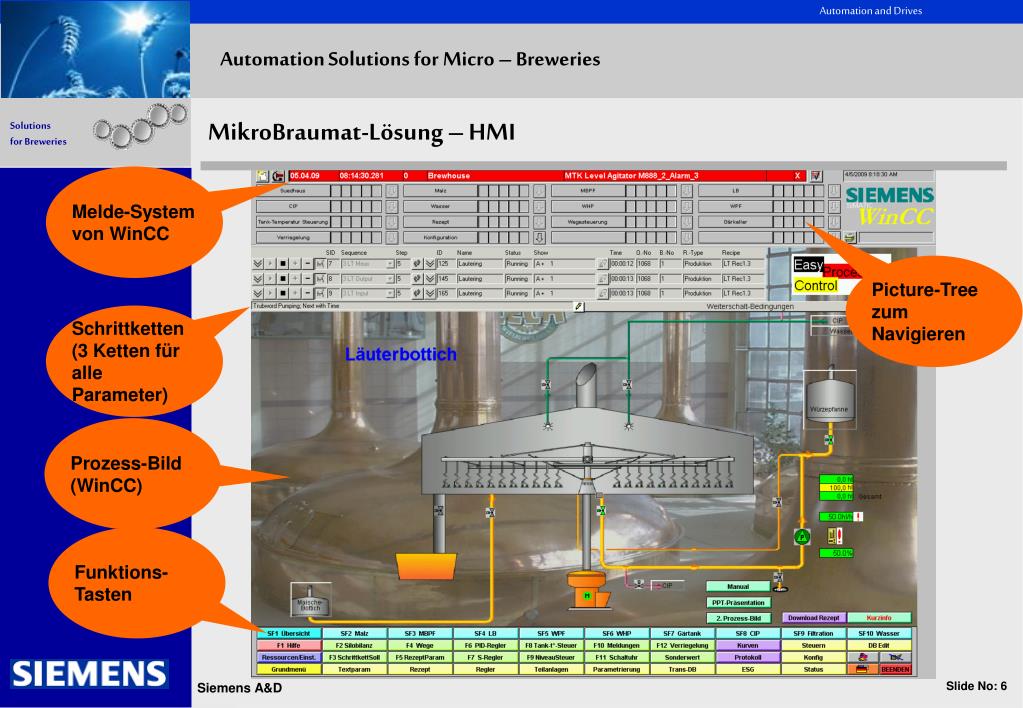Click the valve at the Manual button's right
The width and height of the screenshot is (1023, 708).
coord(778,577)
